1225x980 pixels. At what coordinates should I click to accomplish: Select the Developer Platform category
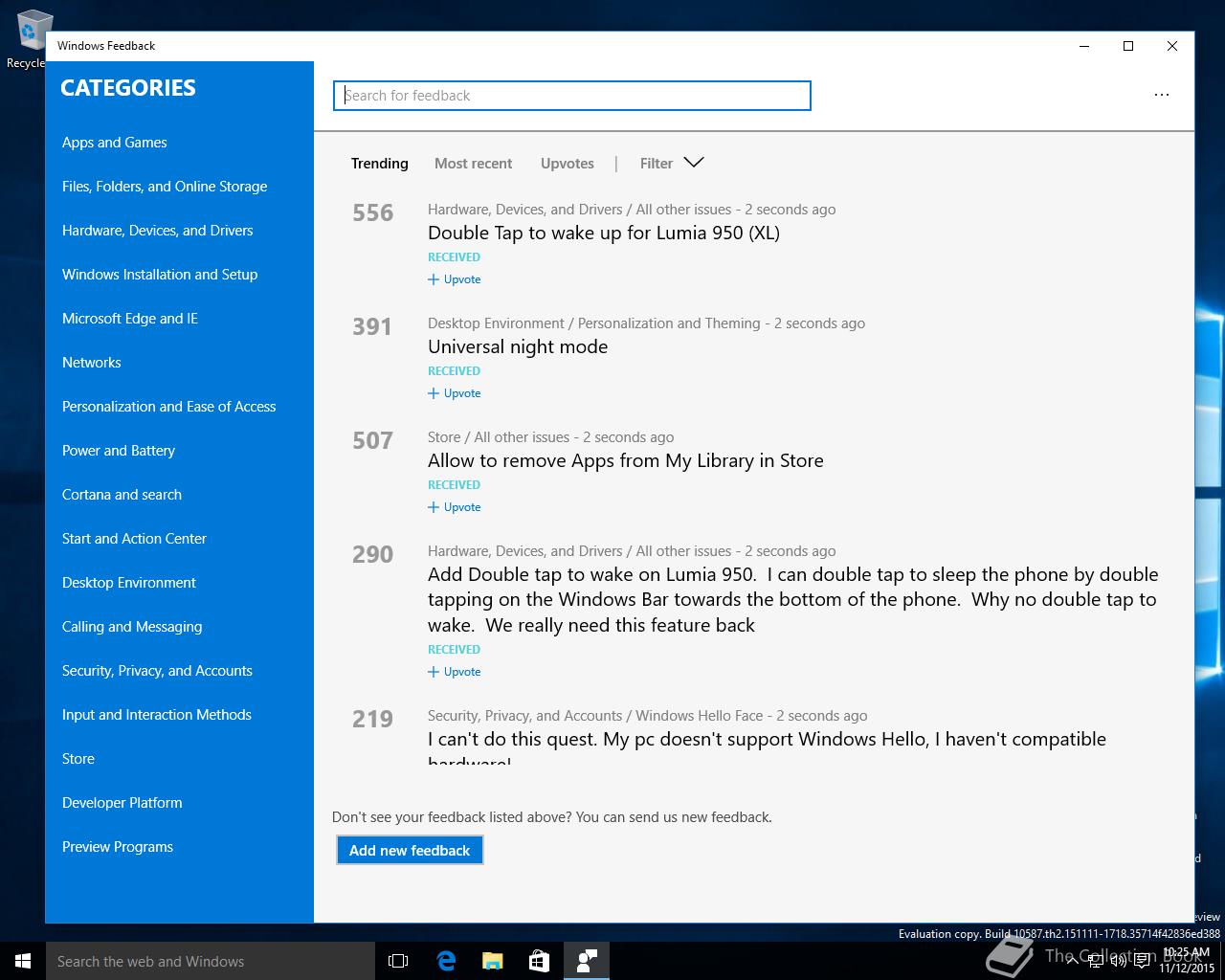(x=122, y=803)
